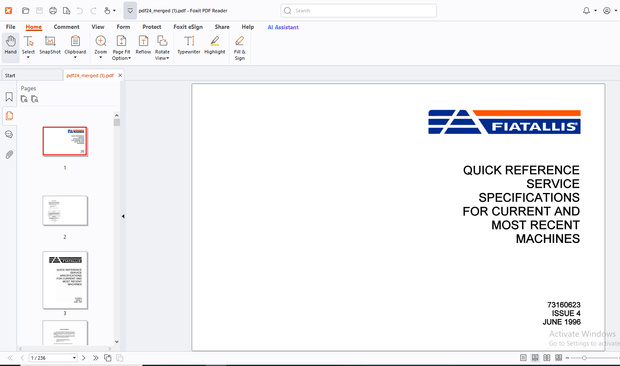The width and height of the screenshot is (620, 366).
Task: Click the previous view icon in status bar
Action: coord(108,358)
